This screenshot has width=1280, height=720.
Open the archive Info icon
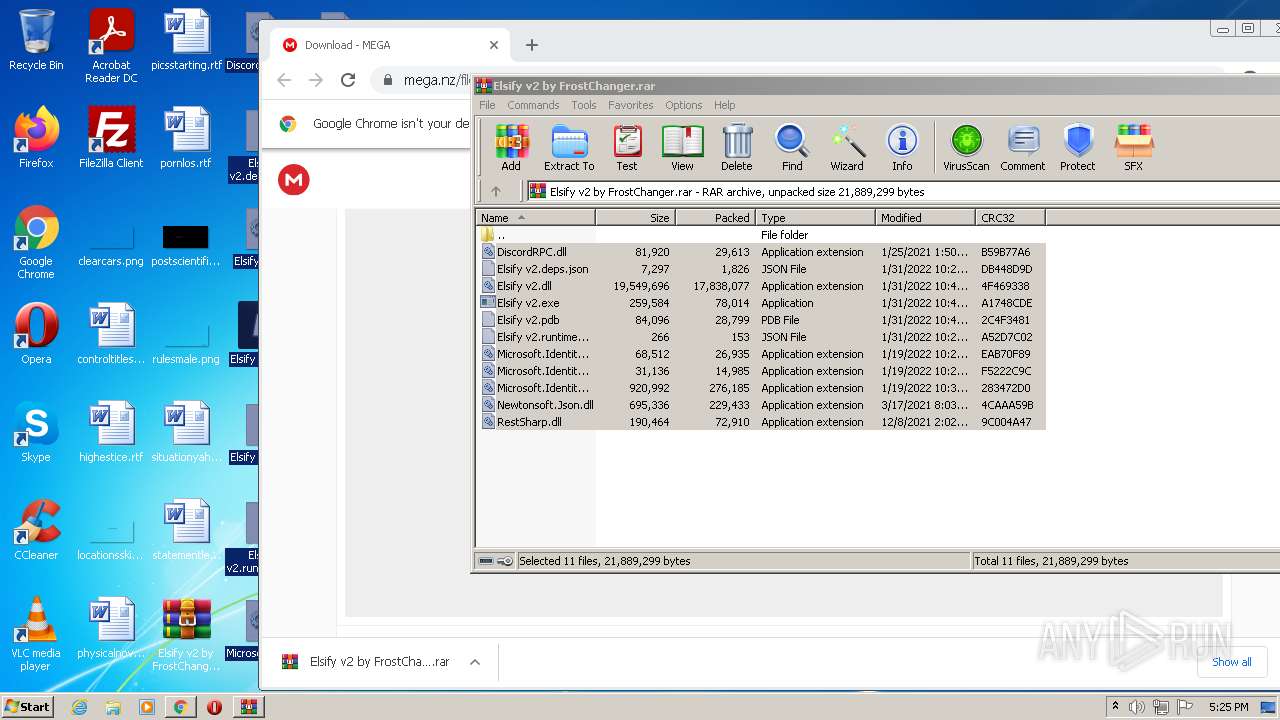click(x=902, y=148)
